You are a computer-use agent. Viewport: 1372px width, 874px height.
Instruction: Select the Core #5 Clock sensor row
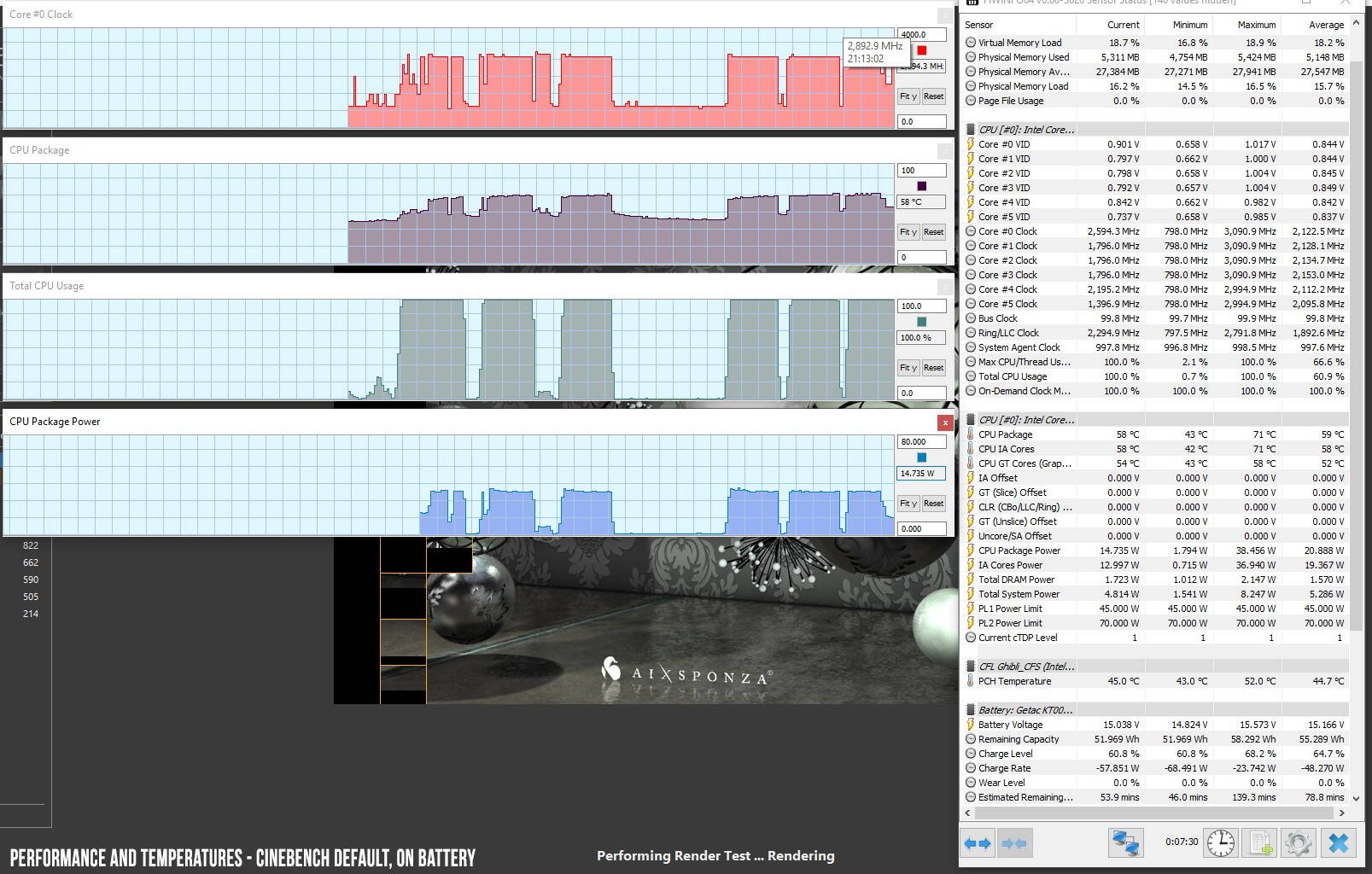pyautogui.click(x=1154, y=304)
